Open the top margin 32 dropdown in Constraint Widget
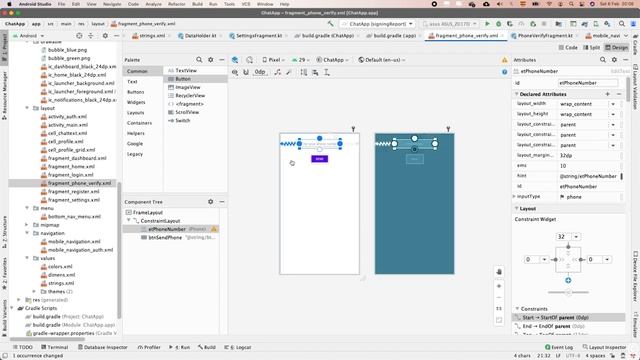640x360 pixels. (576, 237)
